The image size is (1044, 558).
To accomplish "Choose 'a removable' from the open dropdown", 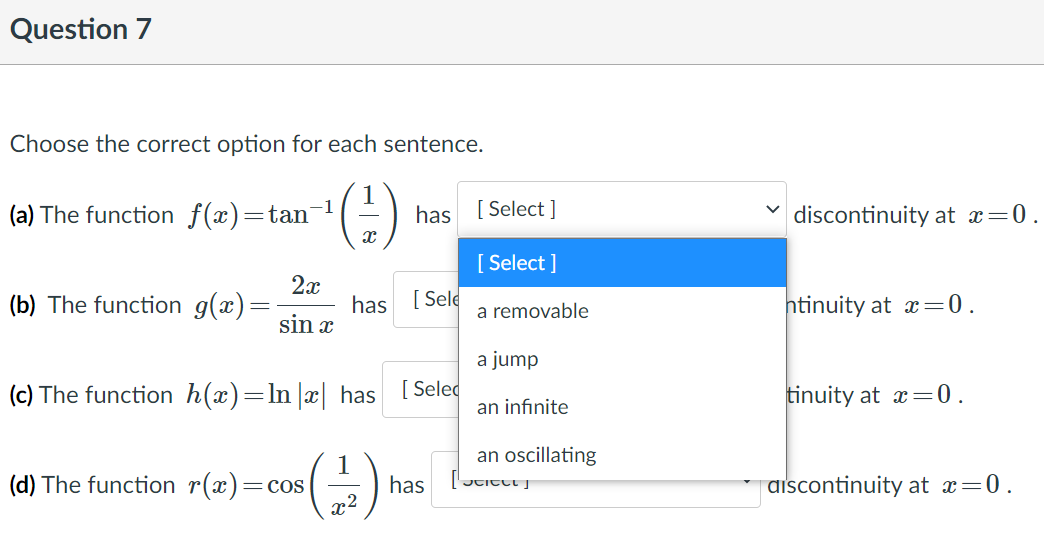I will click(x=622, y=311).
